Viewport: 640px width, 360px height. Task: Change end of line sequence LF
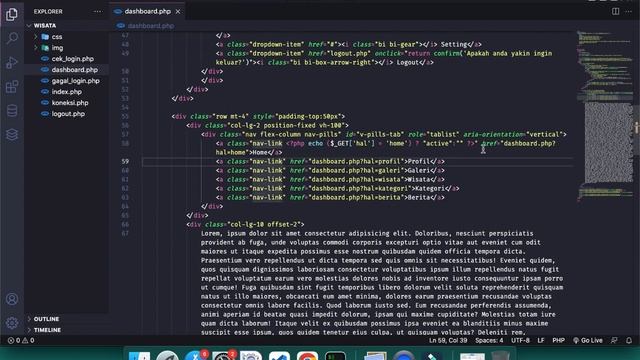(541, 340)
